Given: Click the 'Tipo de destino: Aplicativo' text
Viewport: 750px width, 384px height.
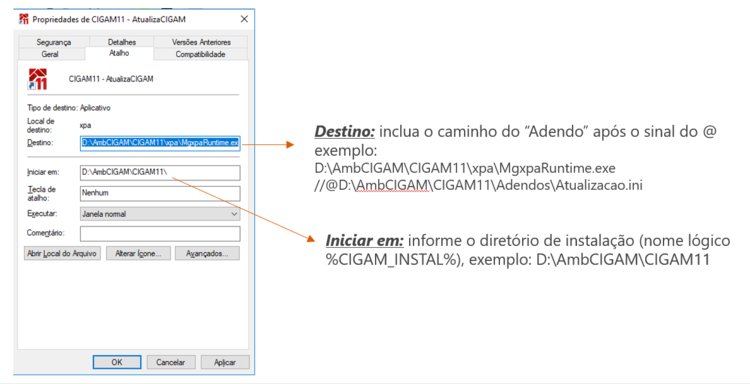Looking at the screenshot, I should coord(69,108).
